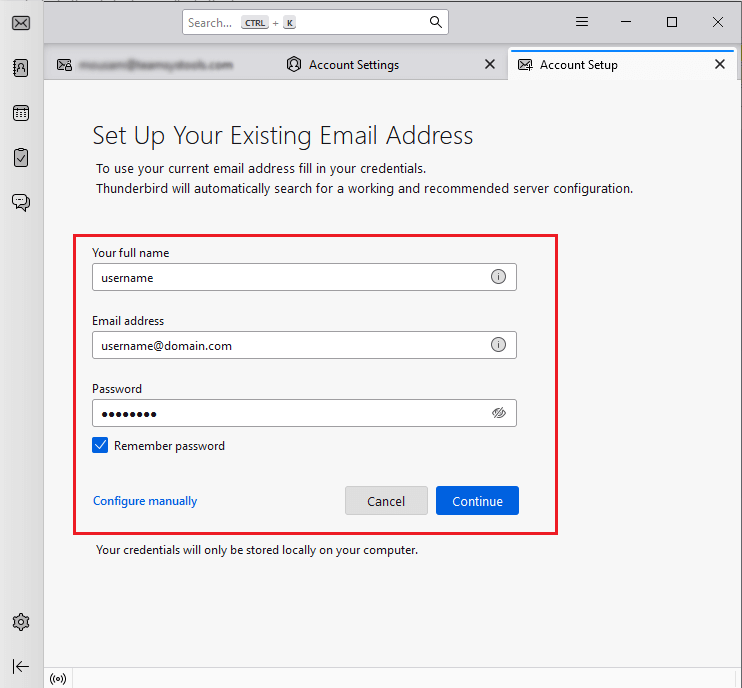Show info for Your full name field
Image resolution: width=742 pixels, height=688 pixels.
pos(498,276)
